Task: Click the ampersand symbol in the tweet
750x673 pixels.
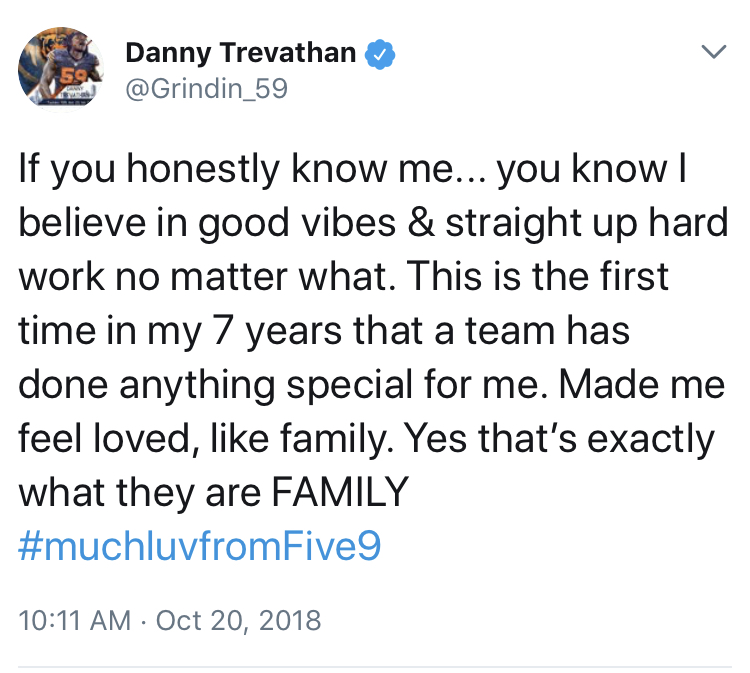Action: tap(421, 221)
